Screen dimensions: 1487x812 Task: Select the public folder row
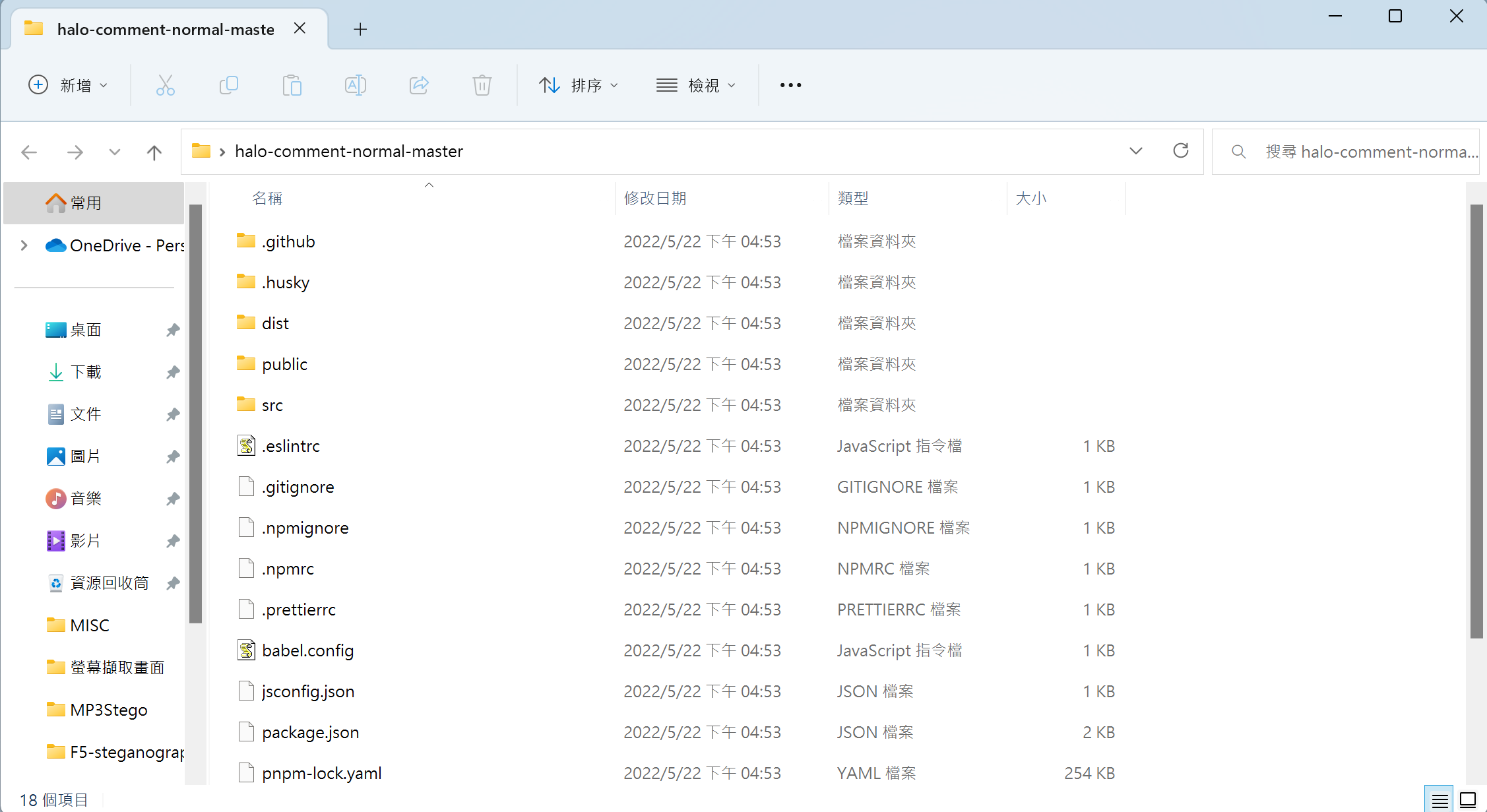[680, 364]
